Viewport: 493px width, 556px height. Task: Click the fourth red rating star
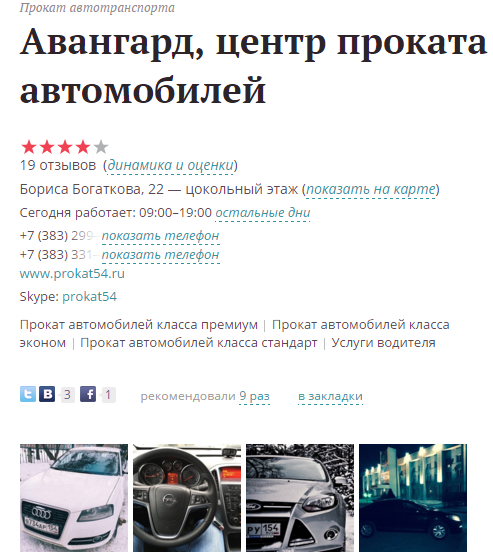83,147
